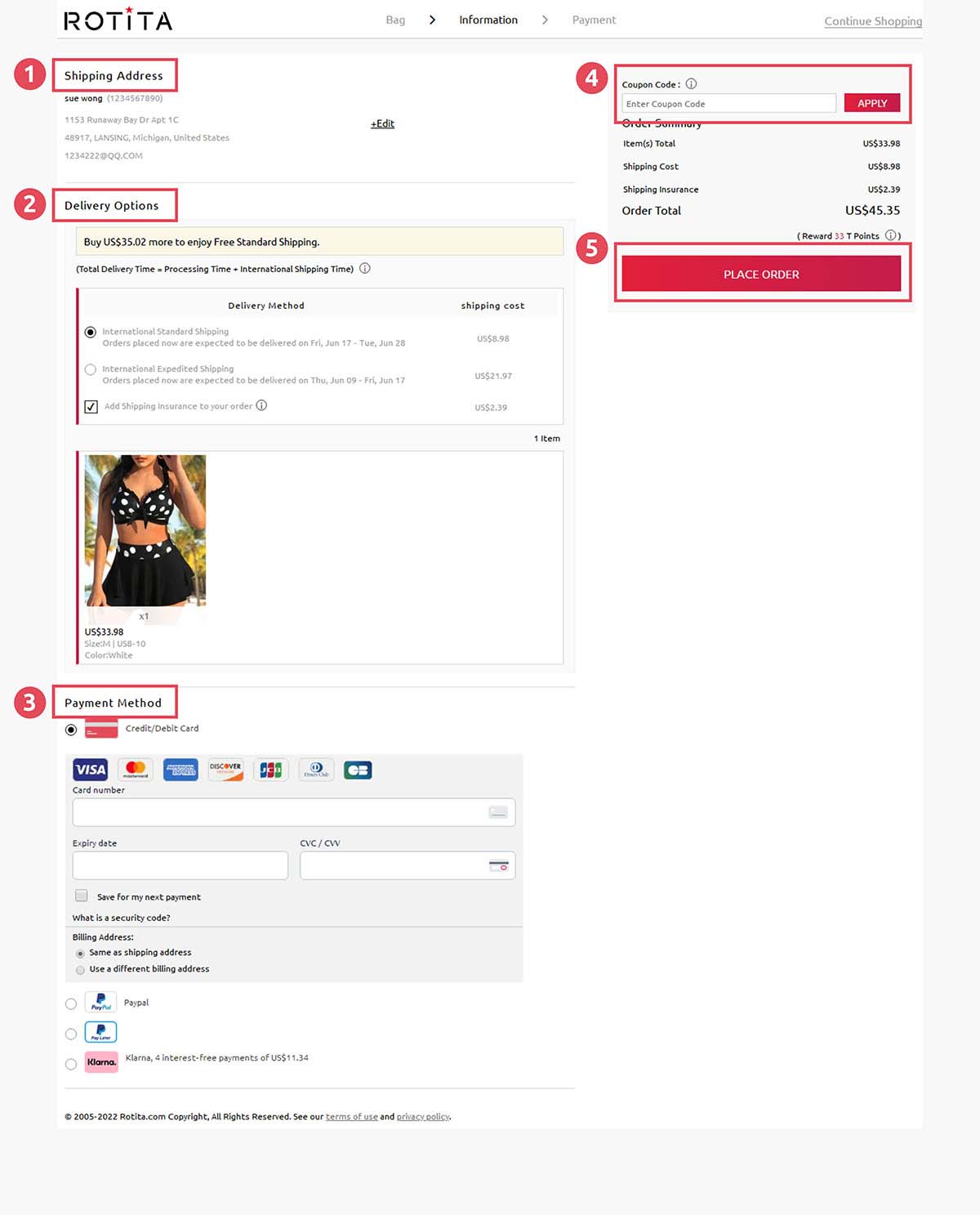Open the privacy policy link
Screen dimensions: 980x1215
click(x=423, y=1117)
